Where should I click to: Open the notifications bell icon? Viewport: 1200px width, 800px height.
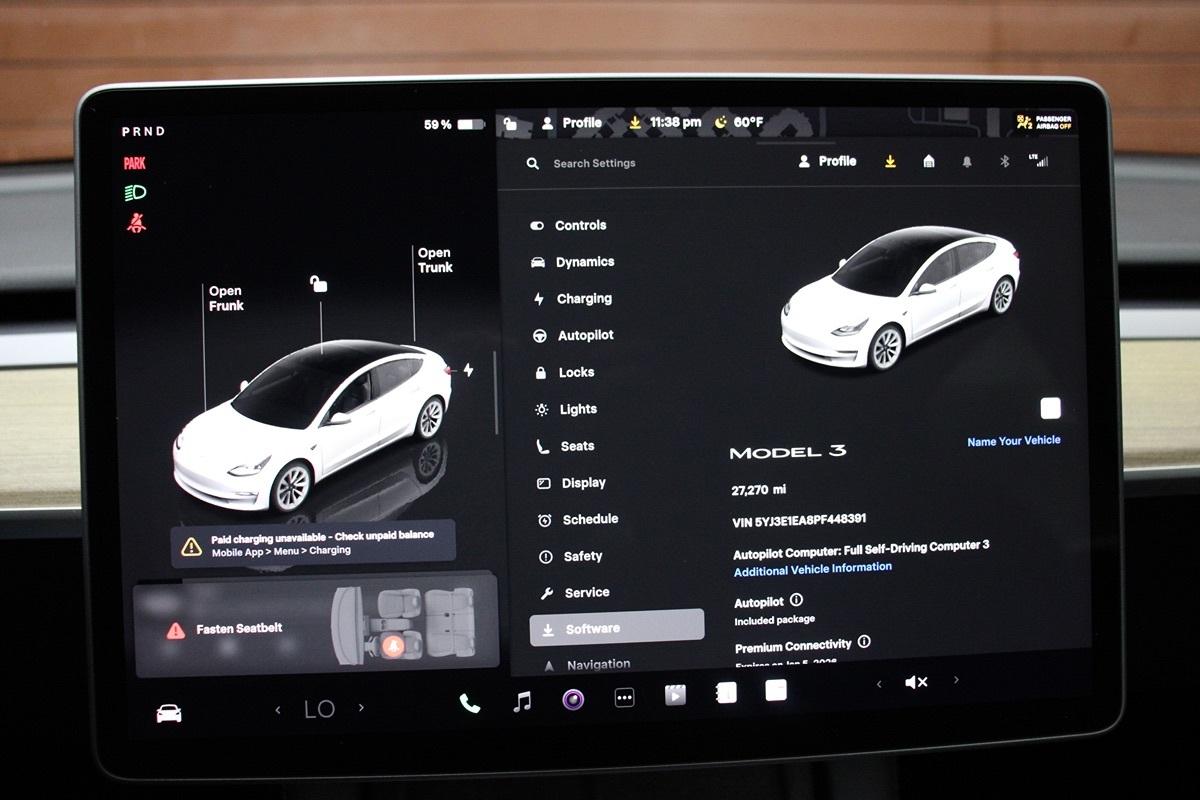966,161
